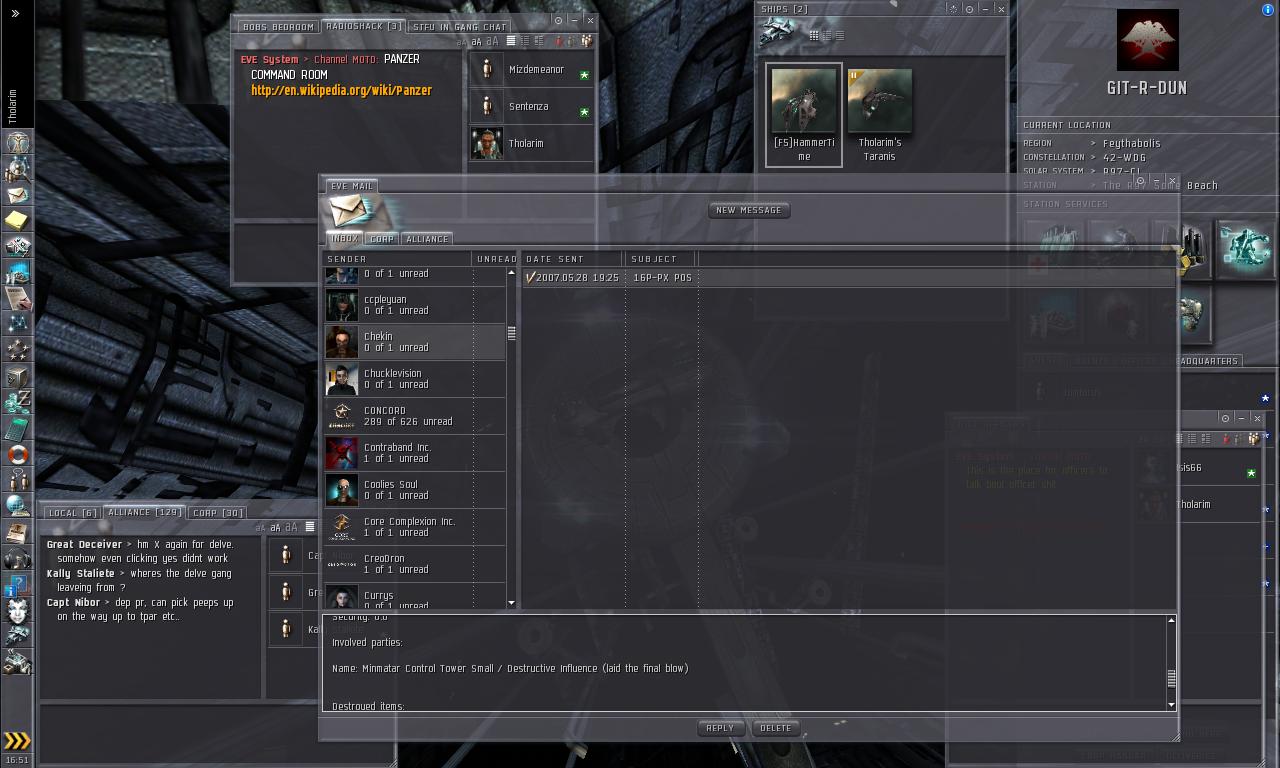The image size is (1280, 768).
Task: Switch Radioshack member list to first view mode
Action: [x=511, y=41]
